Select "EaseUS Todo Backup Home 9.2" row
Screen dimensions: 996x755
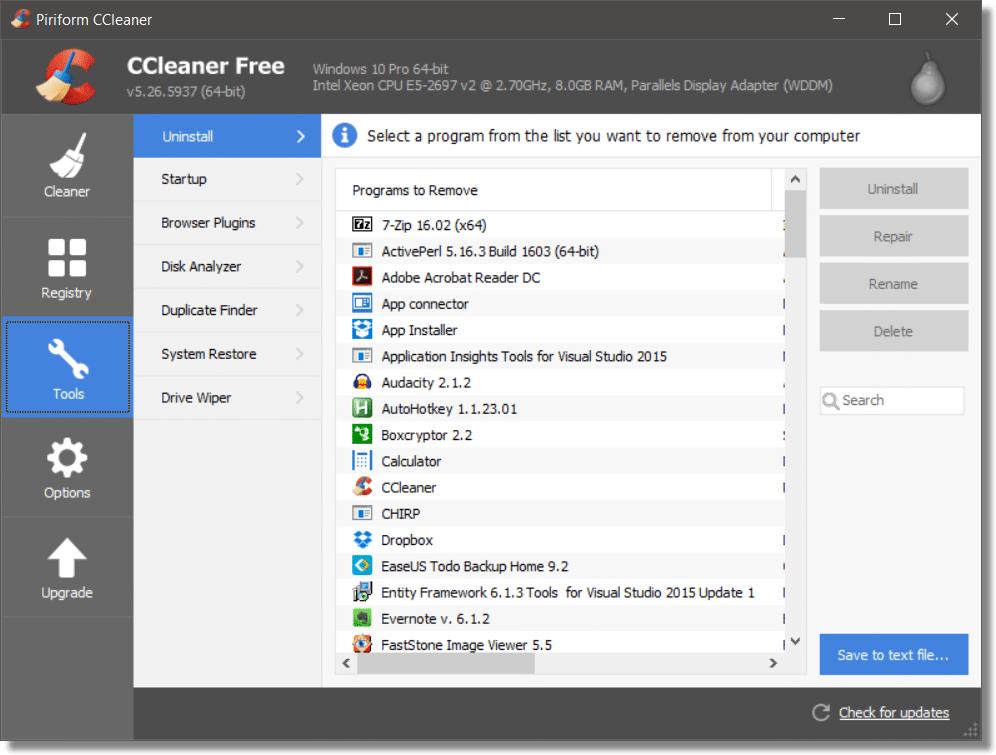tap(560, 566)
